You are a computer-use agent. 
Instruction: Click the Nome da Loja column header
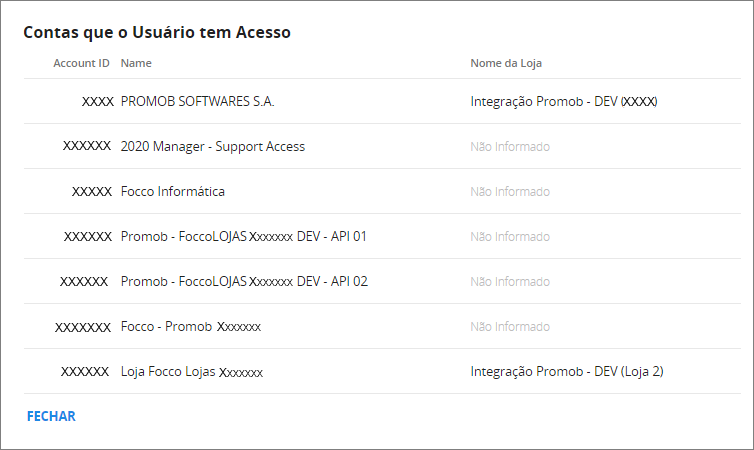pyautogui.click(x=506, y=63)
